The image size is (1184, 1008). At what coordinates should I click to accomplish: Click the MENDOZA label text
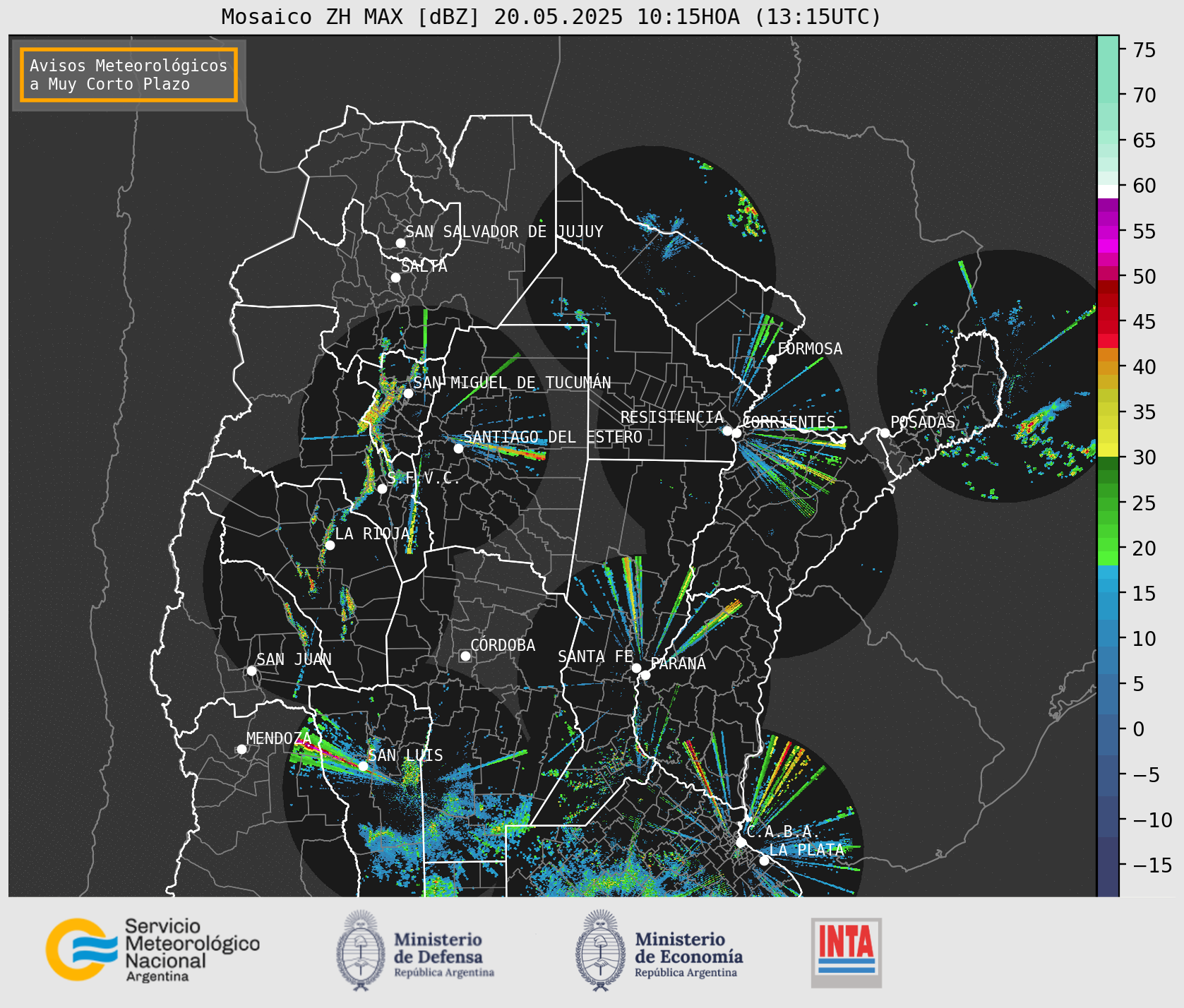[279, 738]
